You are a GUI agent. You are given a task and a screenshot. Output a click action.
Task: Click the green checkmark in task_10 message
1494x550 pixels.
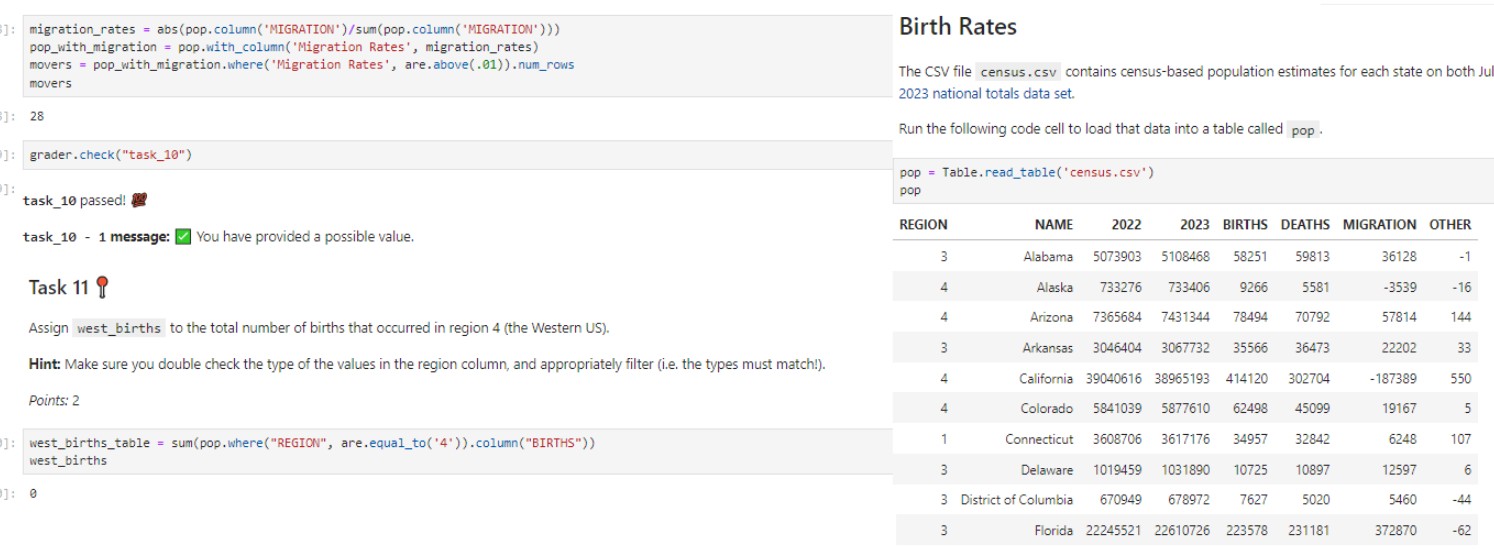(x=183, y=237)
